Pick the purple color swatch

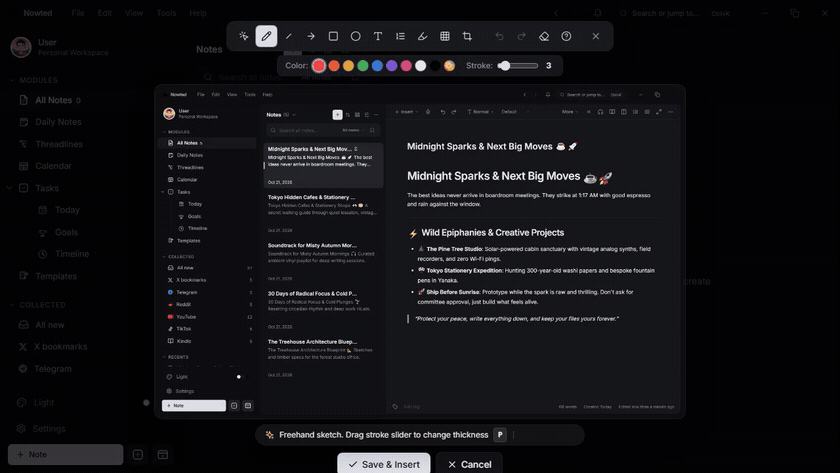click(x=392, y=65)
